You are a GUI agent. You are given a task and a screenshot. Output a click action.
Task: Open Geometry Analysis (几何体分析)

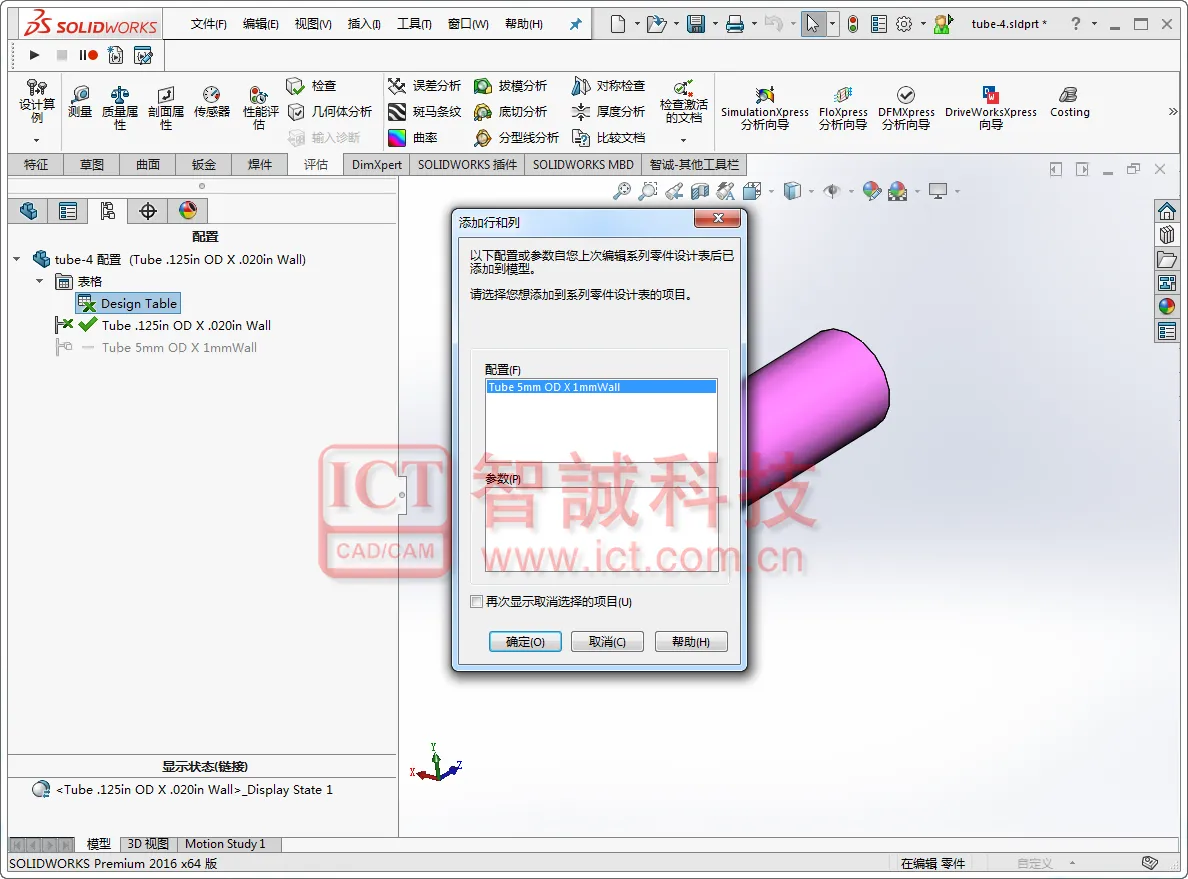pyautogui.click(x=330, y=111)
